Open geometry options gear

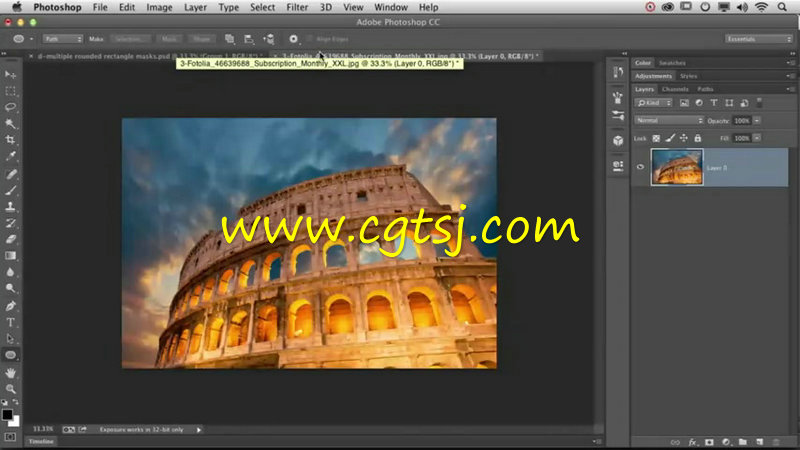(x=293, y=39)
